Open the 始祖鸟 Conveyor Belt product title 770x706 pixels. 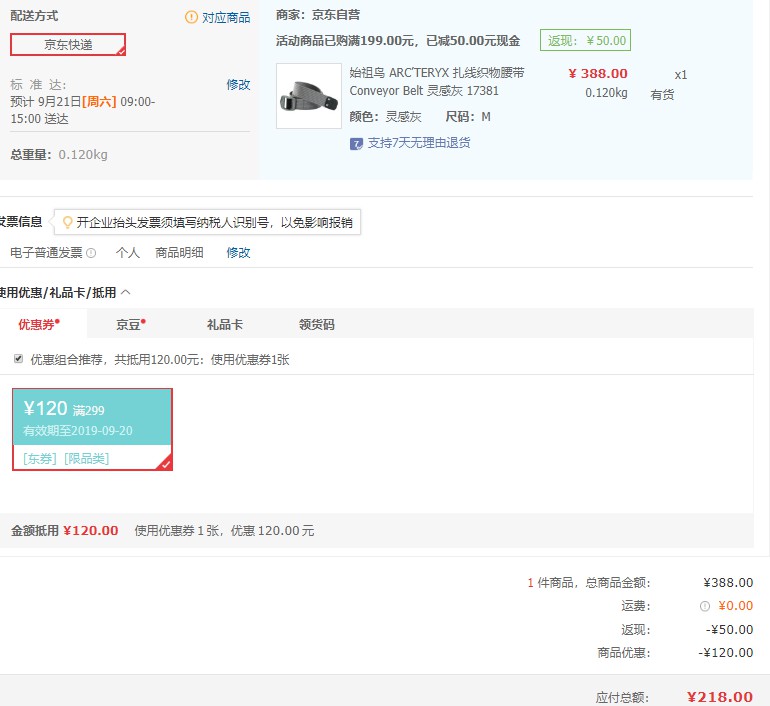[437, 81]
